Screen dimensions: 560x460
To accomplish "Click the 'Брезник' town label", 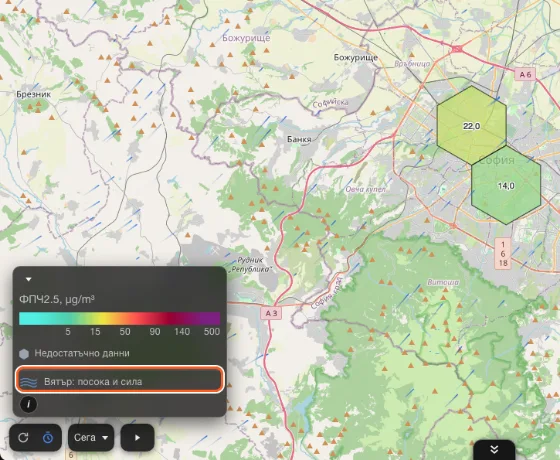I will pyautogui.click(x=34, y=94).
